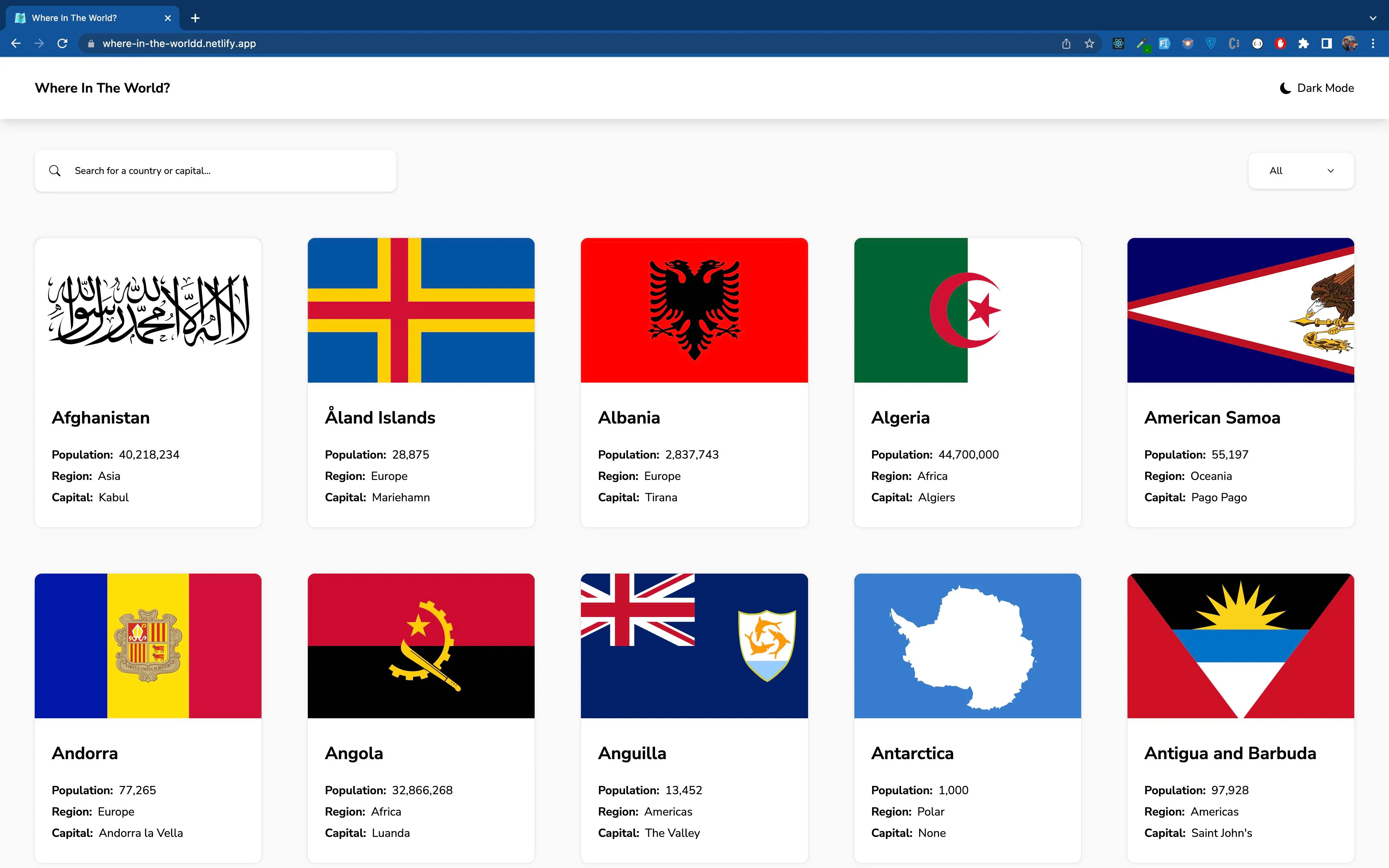1389x868 pixels.
Task: Go back using browser back arrow
Action: [16, 44]
